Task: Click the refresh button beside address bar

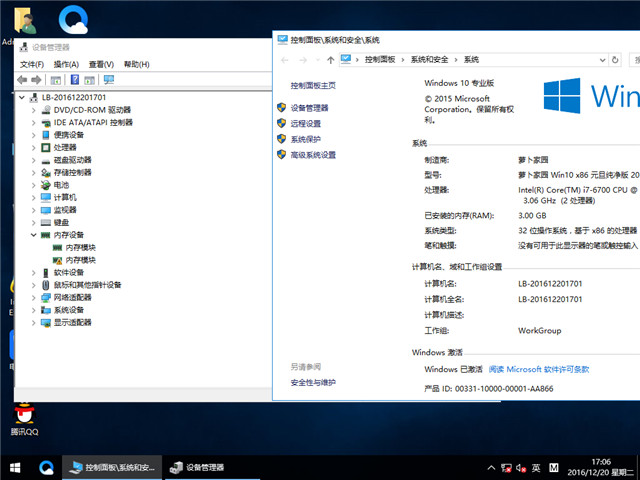Action: click(x=615, y=60)
